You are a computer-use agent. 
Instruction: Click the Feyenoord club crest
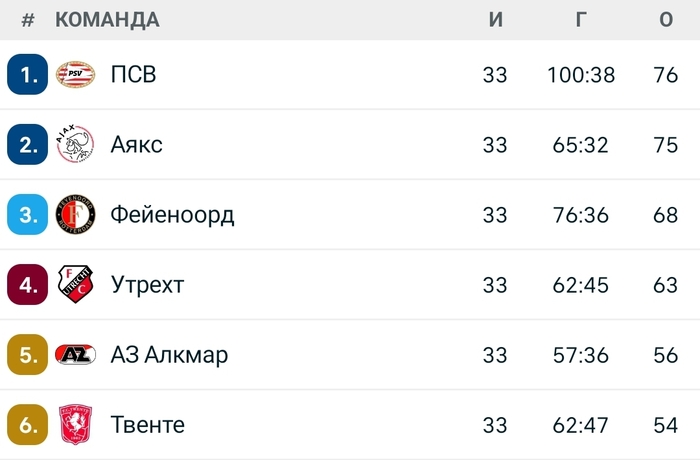(x=75, y=215)
